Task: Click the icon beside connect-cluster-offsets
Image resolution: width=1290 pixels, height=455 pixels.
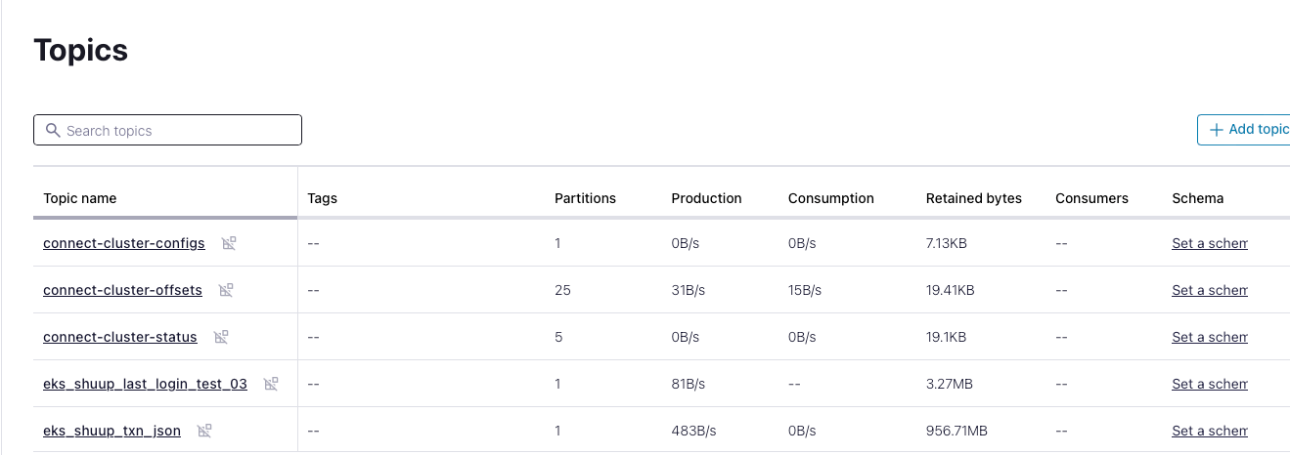Action: 226,290
